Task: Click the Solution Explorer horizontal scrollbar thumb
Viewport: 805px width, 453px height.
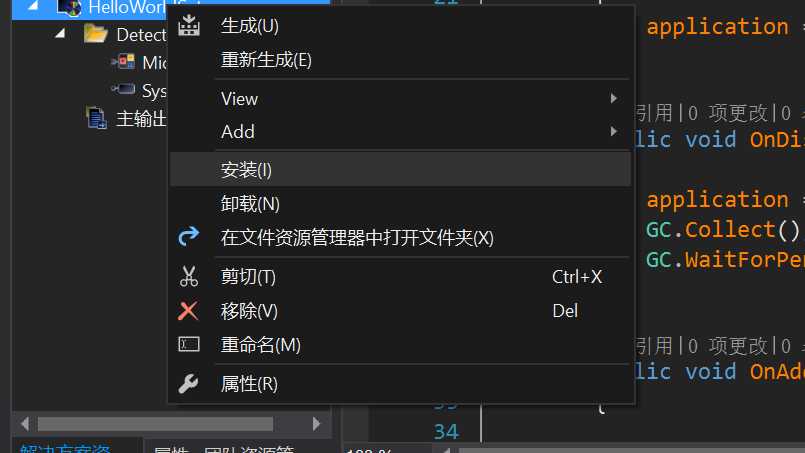Action: click(x=156, y=424)
